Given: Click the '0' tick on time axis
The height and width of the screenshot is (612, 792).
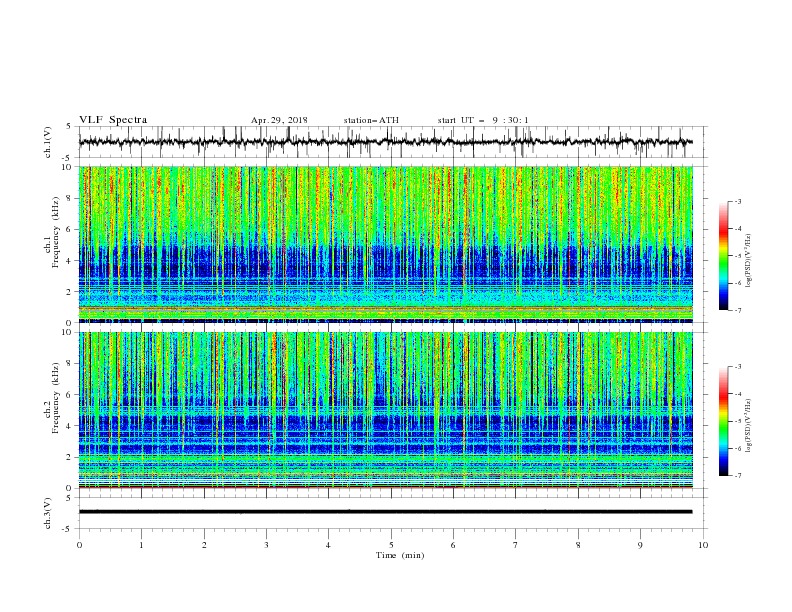Looking at the screenshot, I should click(79, 545).
